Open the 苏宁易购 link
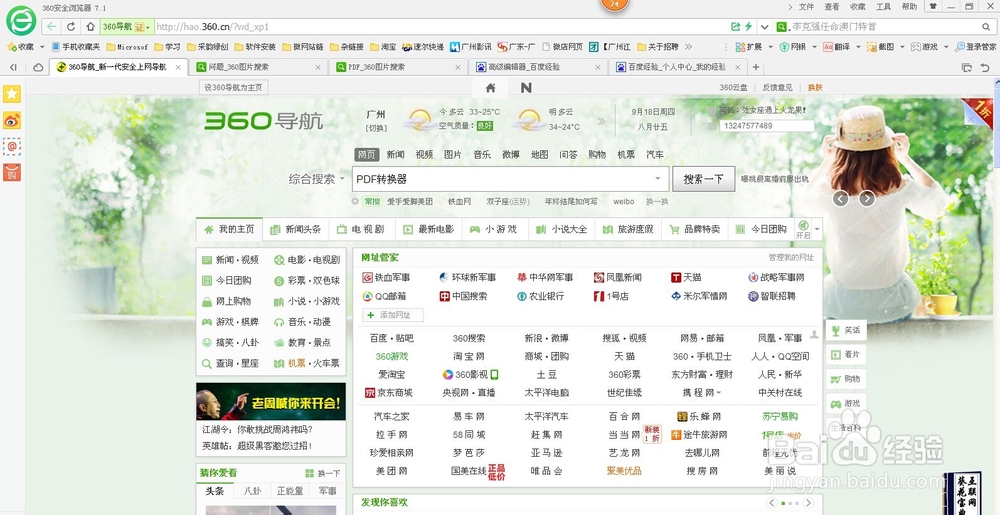 point(780,417)
